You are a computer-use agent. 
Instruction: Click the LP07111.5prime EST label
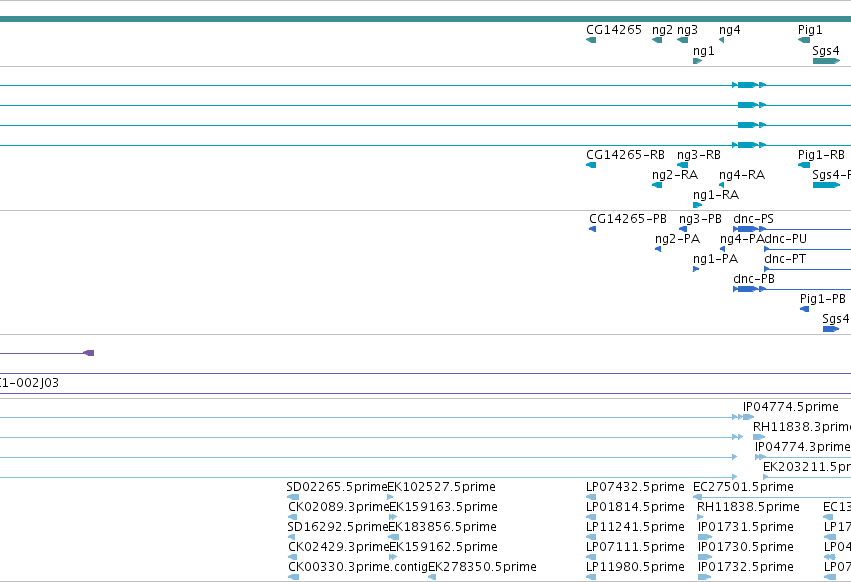635,547
